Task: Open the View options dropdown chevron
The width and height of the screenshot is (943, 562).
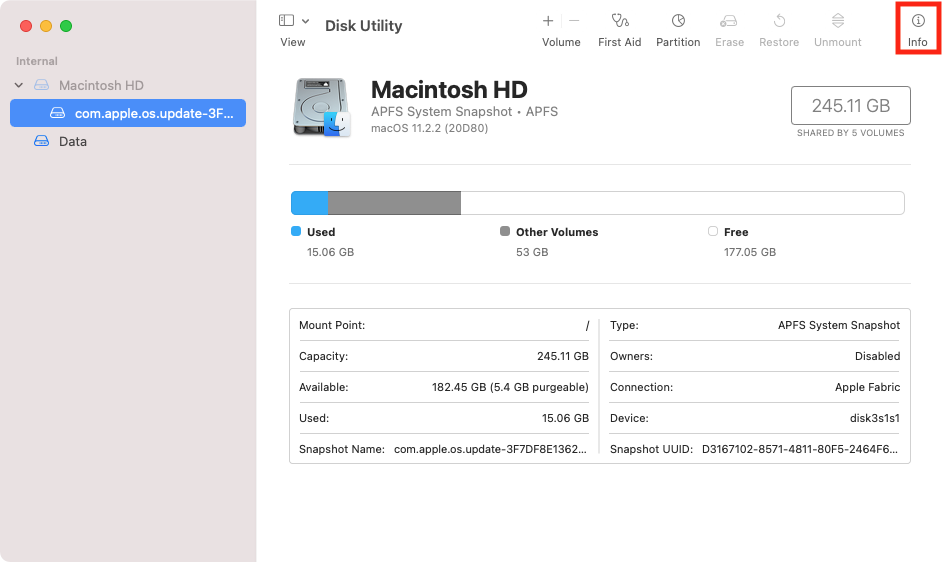Action: (x=306, y=21)
